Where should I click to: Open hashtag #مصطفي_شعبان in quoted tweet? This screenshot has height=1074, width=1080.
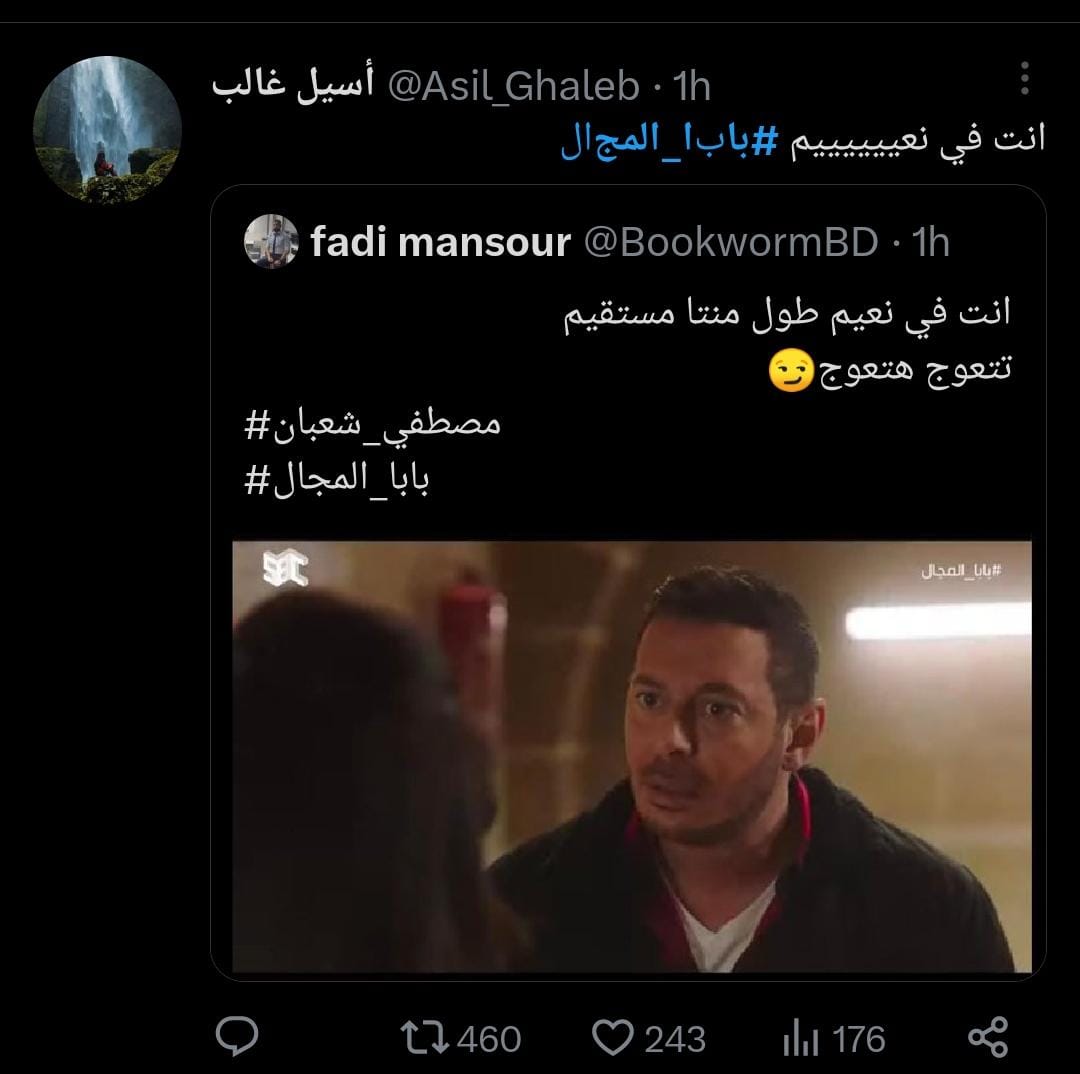click(x=373, y=424)
